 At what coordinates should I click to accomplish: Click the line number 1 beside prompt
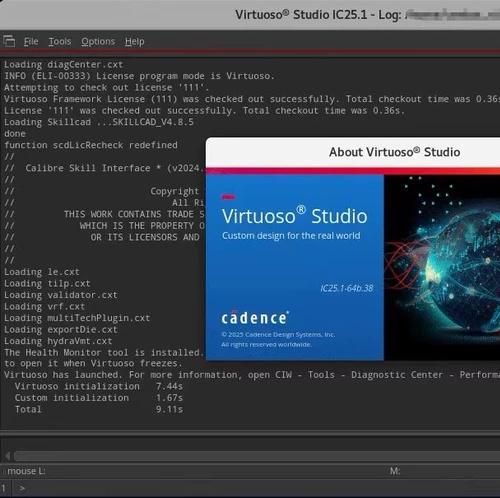pos(4,489)
